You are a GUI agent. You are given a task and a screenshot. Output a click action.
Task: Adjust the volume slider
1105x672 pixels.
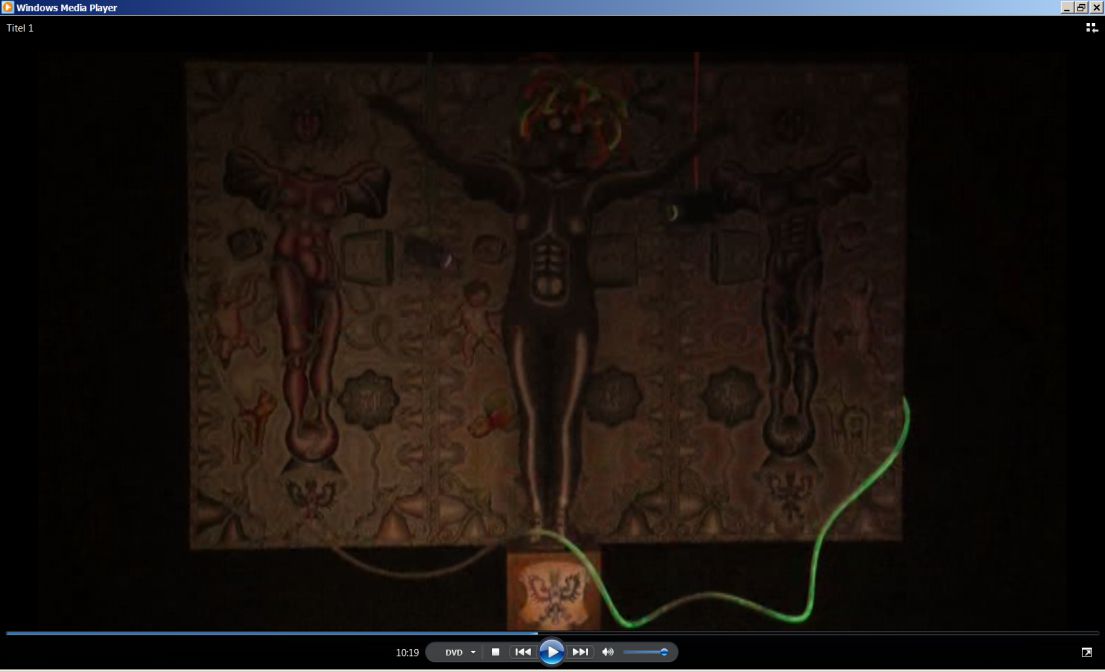pos(646,652)
